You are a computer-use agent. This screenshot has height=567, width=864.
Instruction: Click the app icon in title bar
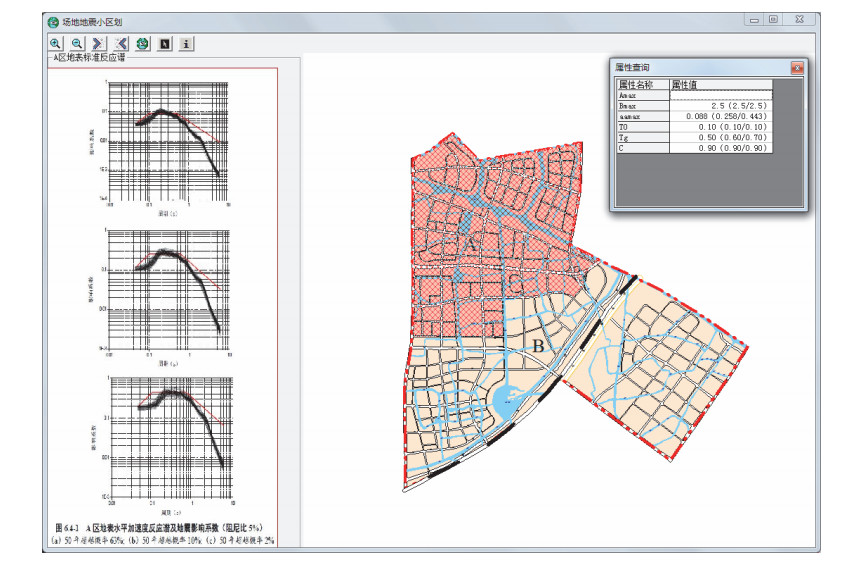coord(53,21)
